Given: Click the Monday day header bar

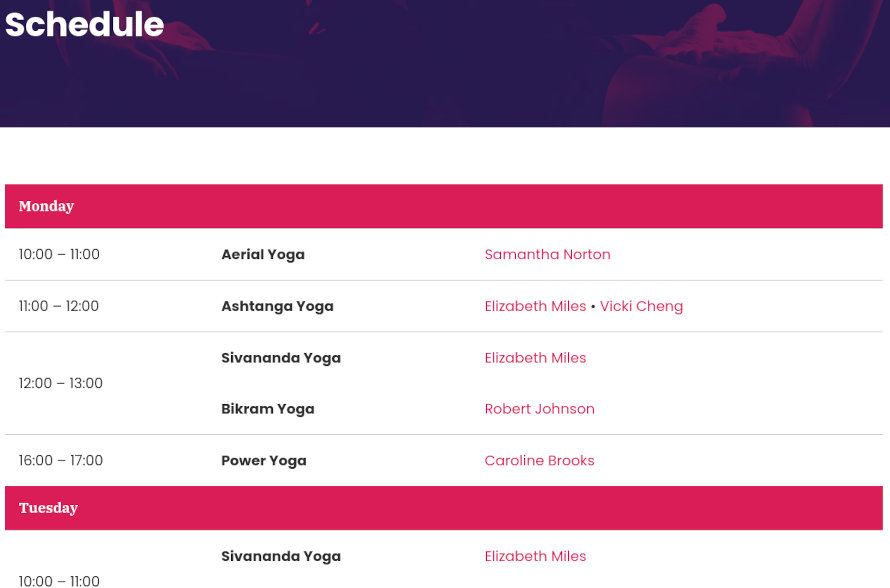Looking at the screenshot, I should [x=444, y=206].
